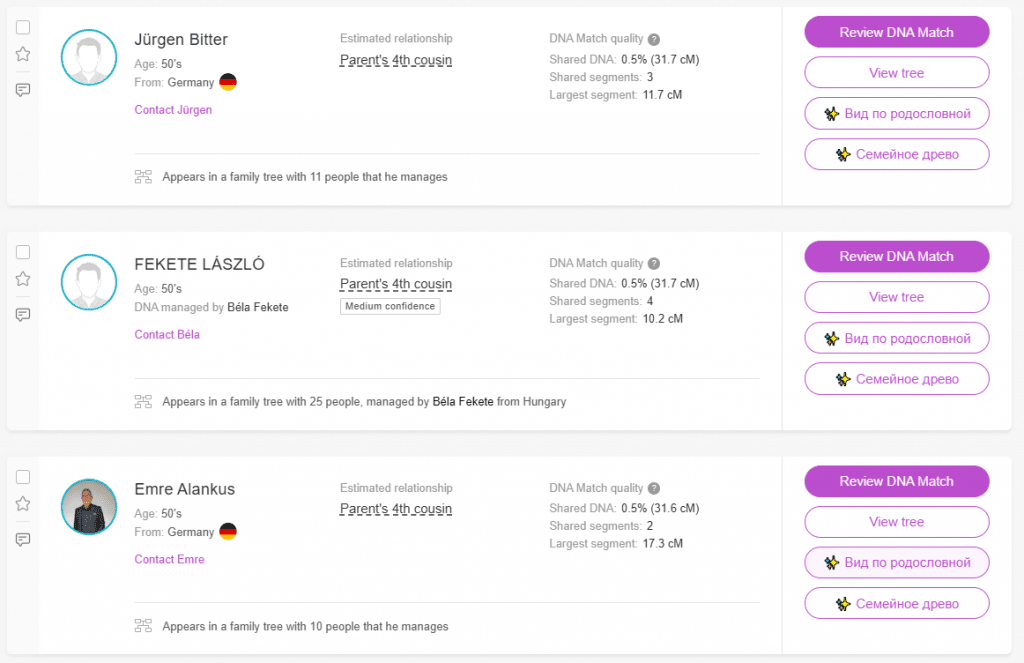Expand Emre Alankus's Parent's 4th cousin relationship
The width and height of the screenshot is (1024, 663).
click(x=396, y=509)
